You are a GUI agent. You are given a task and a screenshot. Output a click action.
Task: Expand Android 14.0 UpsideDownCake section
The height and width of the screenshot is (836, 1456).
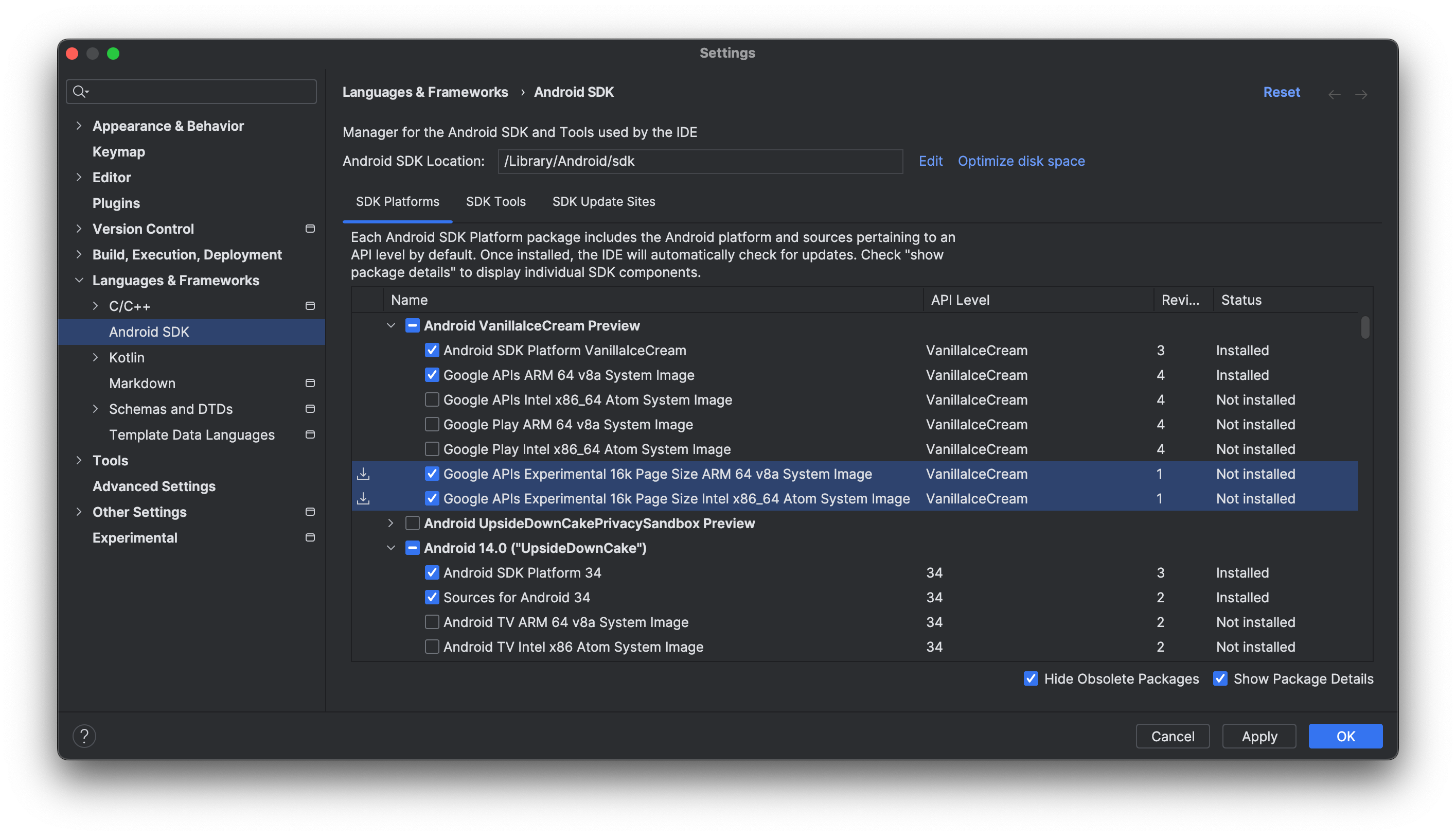(391, 548)
